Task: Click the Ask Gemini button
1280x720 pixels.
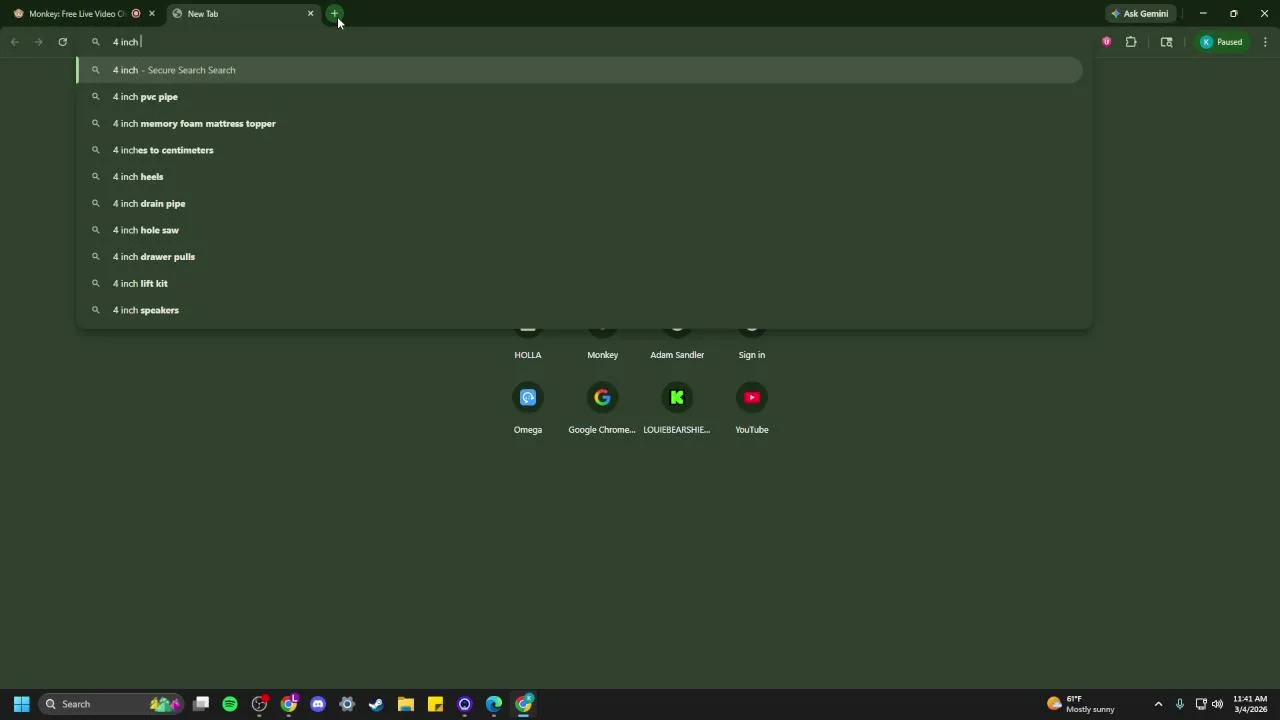Action: coord(1139,14)
